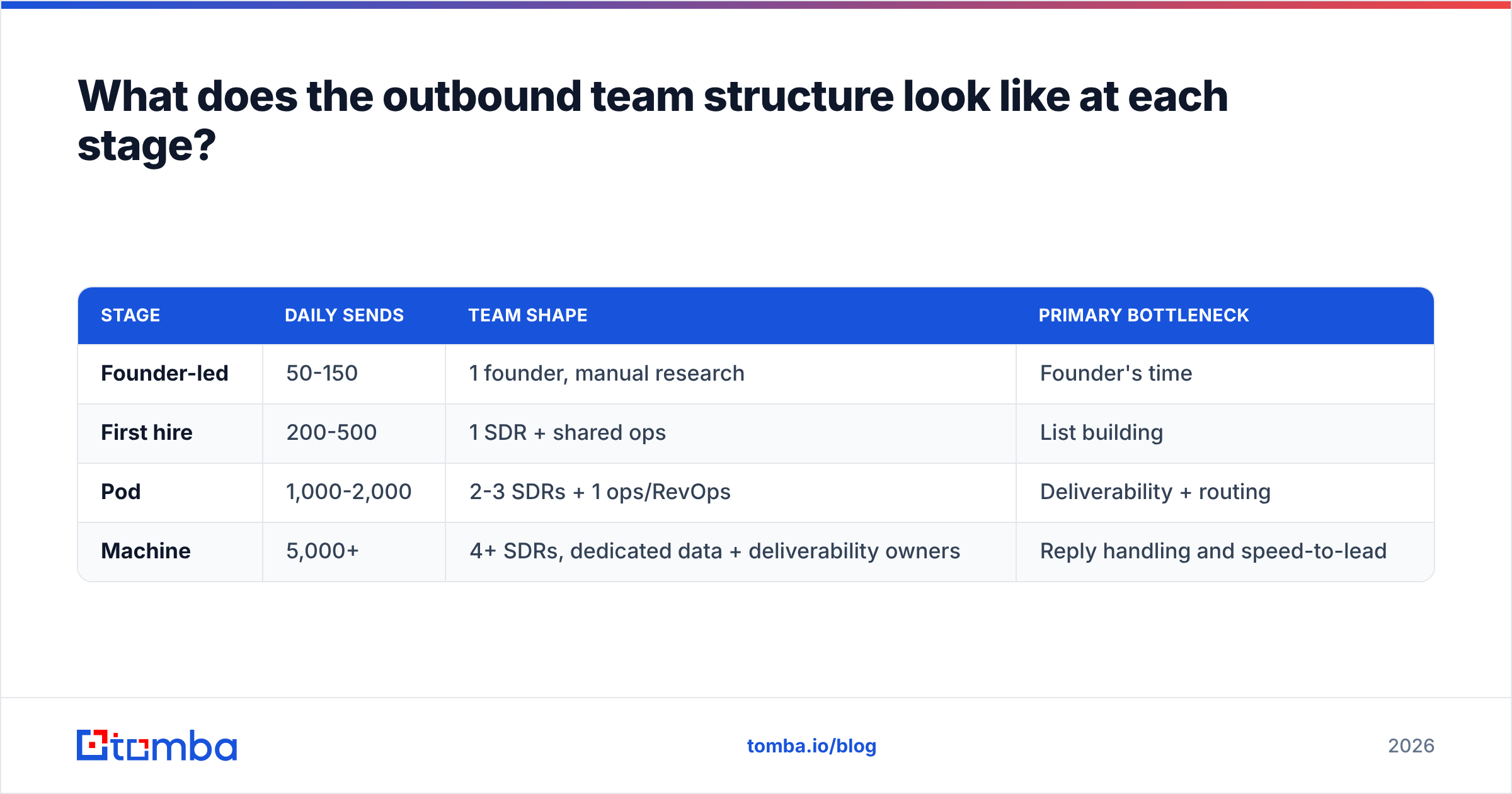Click the 2026 year label
The height and width of the screenshot is (794, 1512).
click(x=1411, y=746)
